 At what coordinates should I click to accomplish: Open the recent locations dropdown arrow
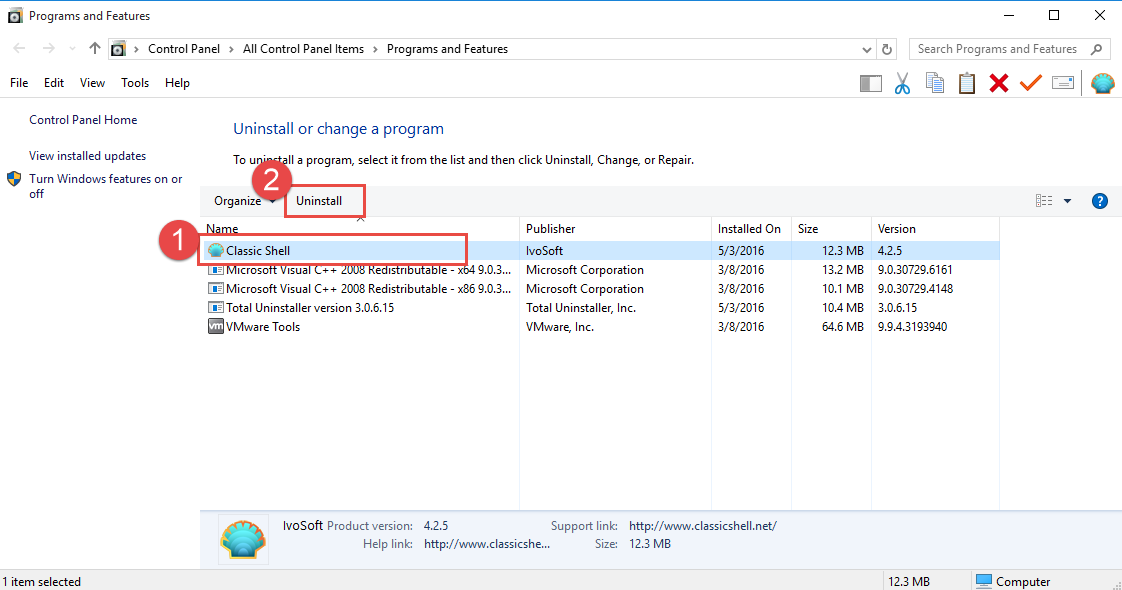point(72,49)
